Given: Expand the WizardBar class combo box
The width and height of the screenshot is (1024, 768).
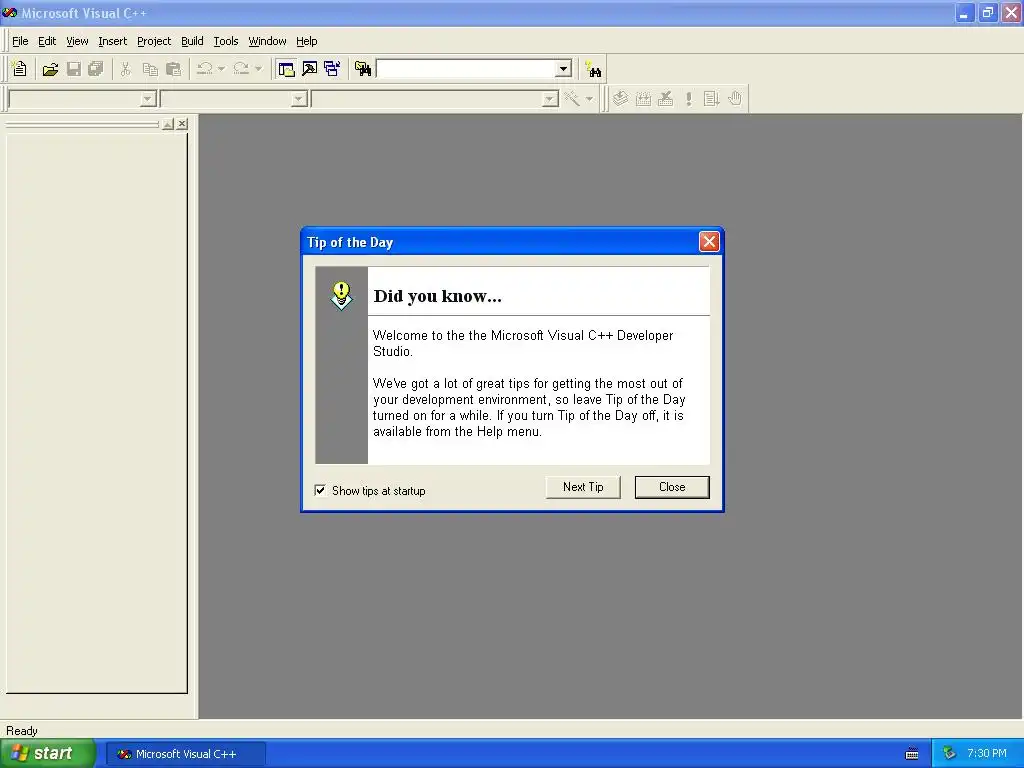Looking at the screenshot, I should tap(148, 99).
